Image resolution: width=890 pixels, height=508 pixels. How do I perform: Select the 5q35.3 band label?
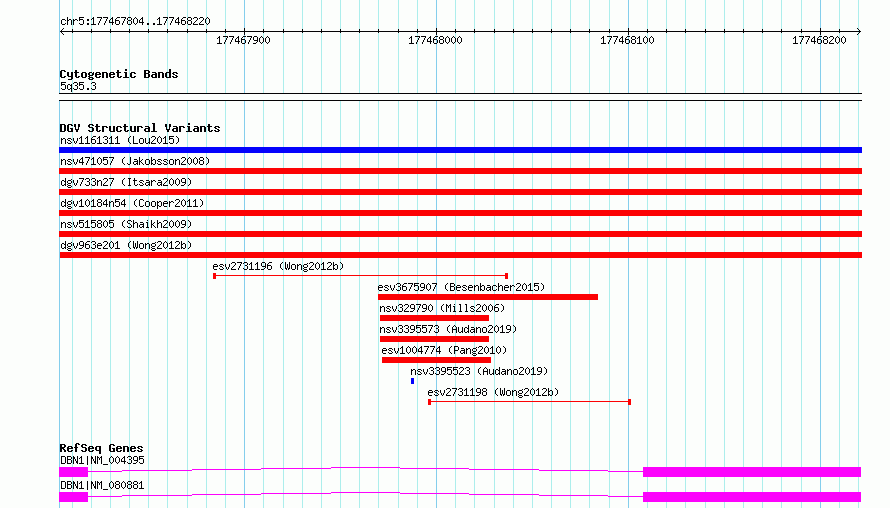pos(78,86)
